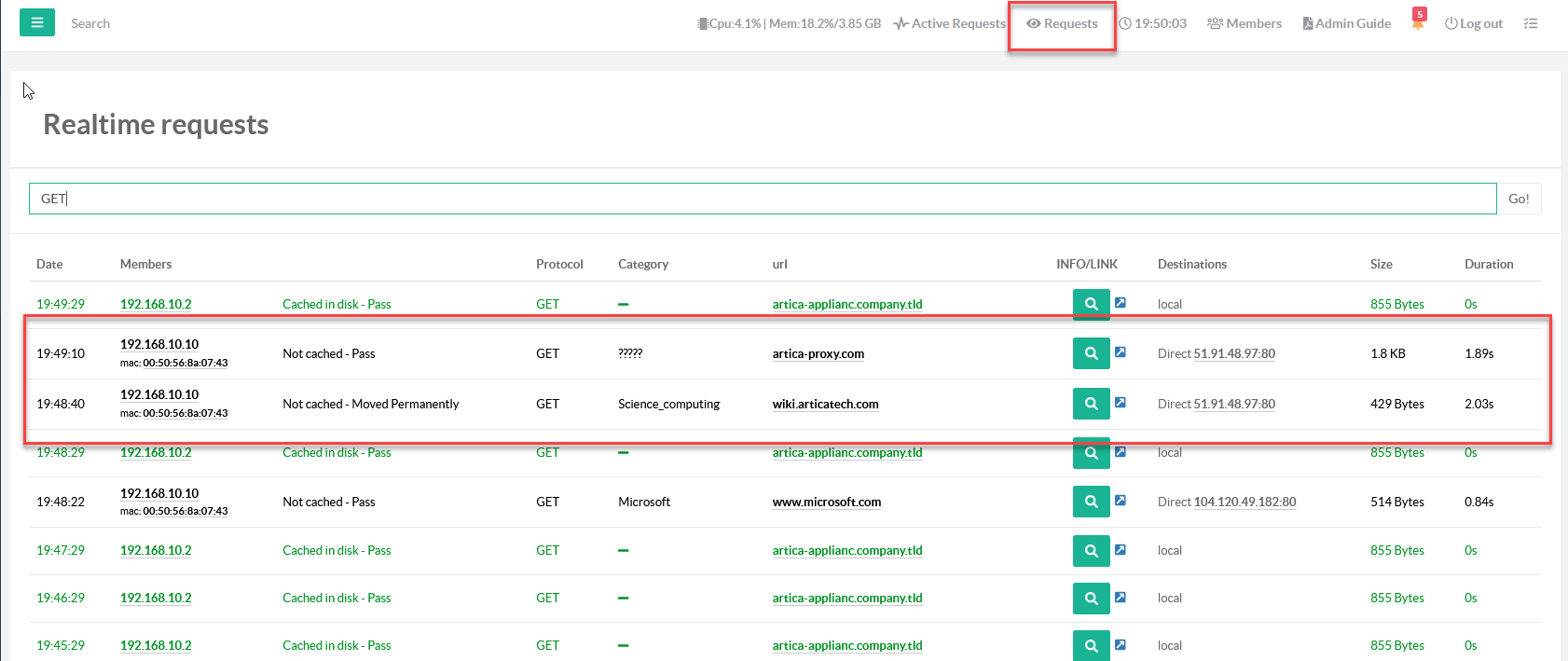Click MAC address 00:50:56:8a:07:43 in 19:49:10 row
This screenshot has width=1568, height=661.
(x=185, y=363)
